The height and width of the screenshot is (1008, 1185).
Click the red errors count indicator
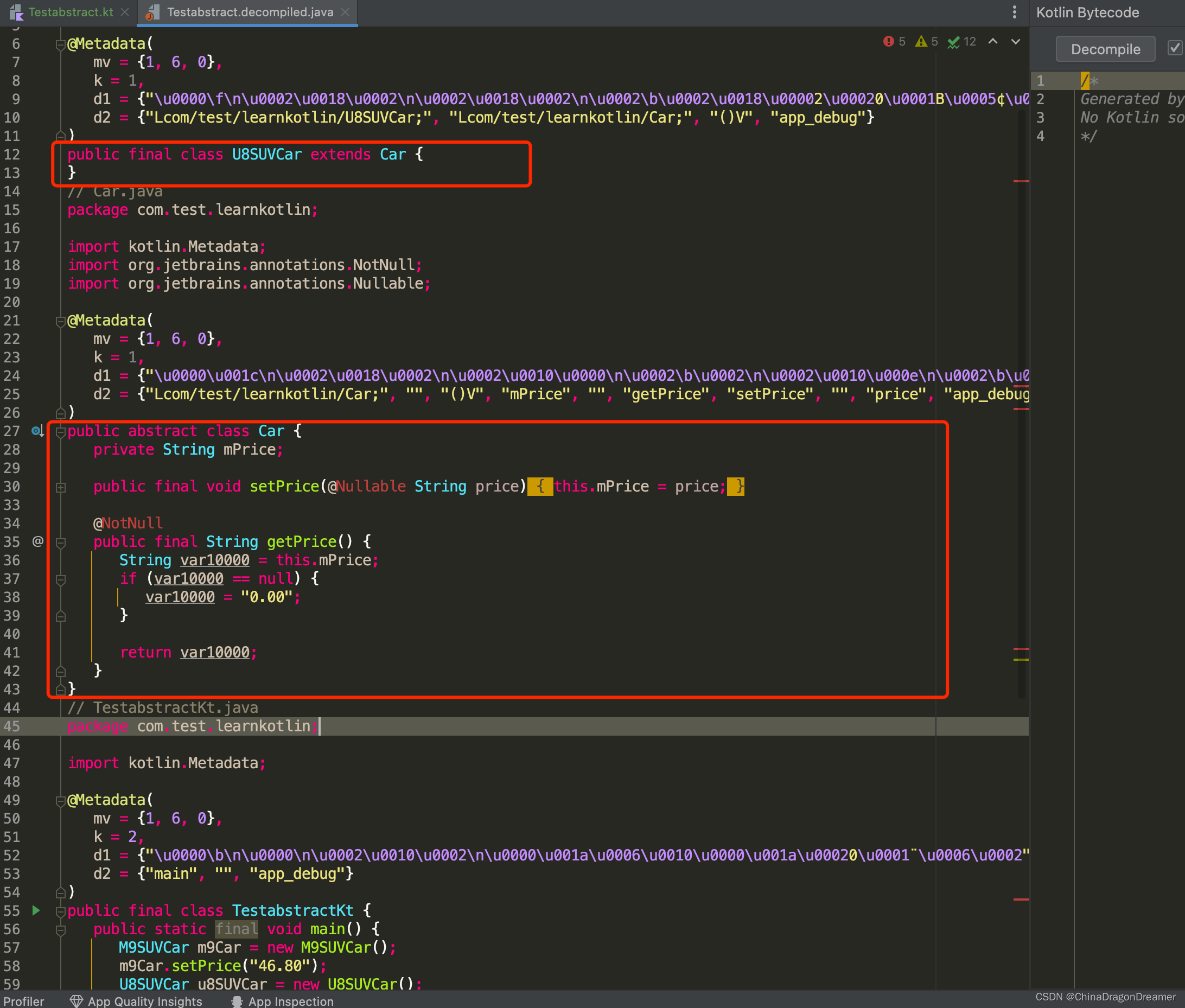click(894, 42)
